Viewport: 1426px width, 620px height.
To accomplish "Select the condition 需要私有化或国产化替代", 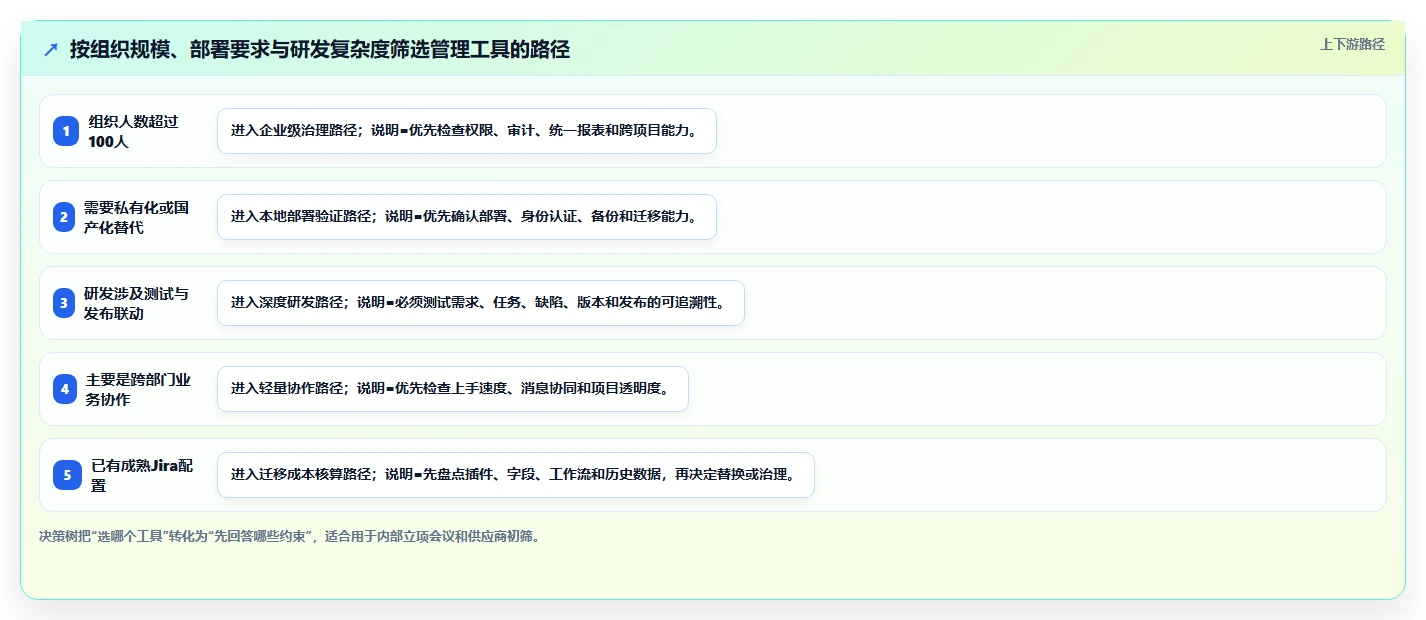I will [136, 217].
